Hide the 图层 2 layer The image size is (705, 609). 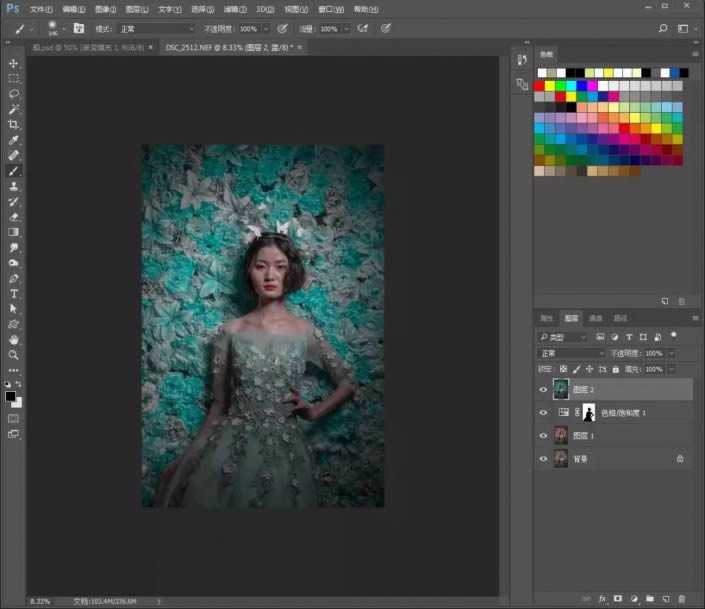coord(544,390)
